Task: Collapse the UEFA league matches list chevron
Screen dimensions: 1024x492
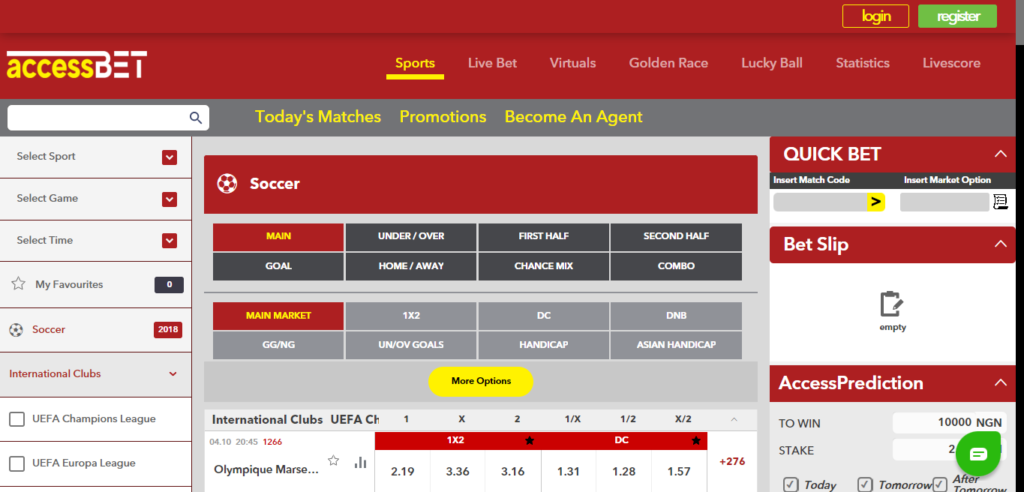Action: point(733,419)
